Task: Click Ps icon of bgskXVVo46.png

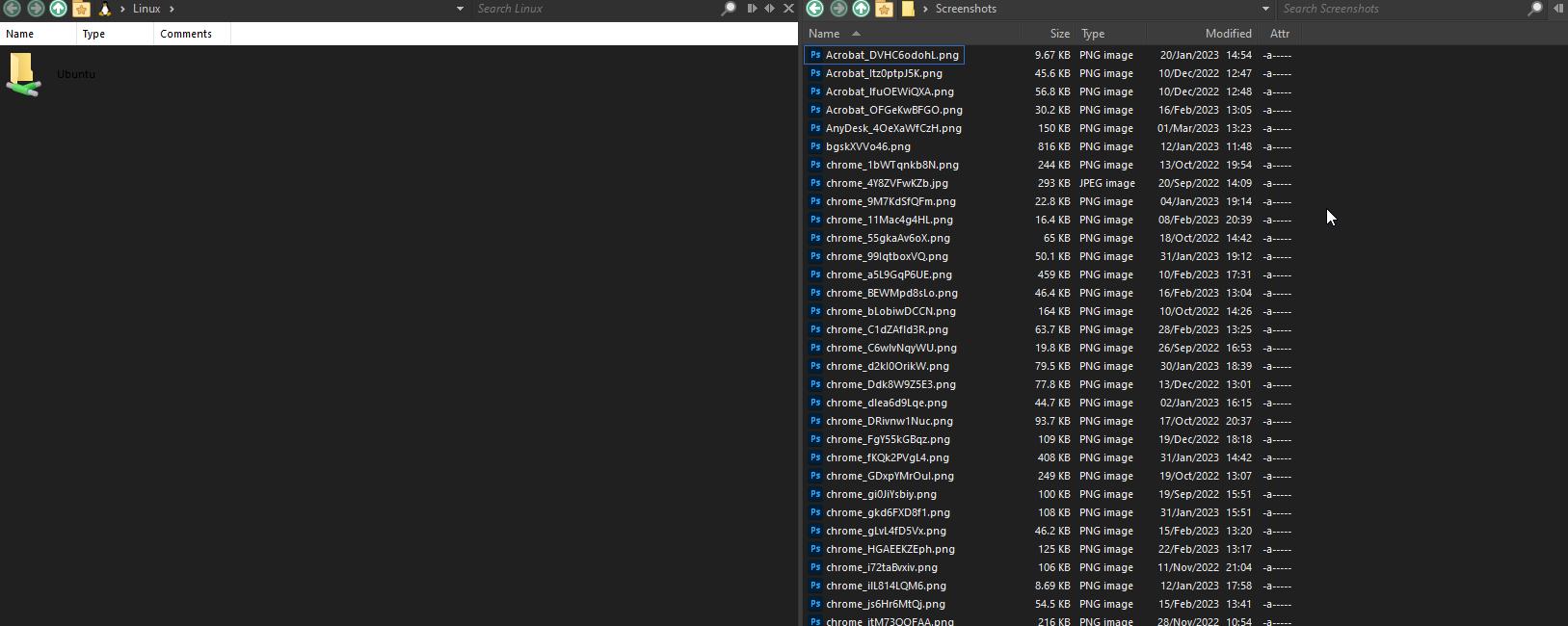Action: pos(815,146)
